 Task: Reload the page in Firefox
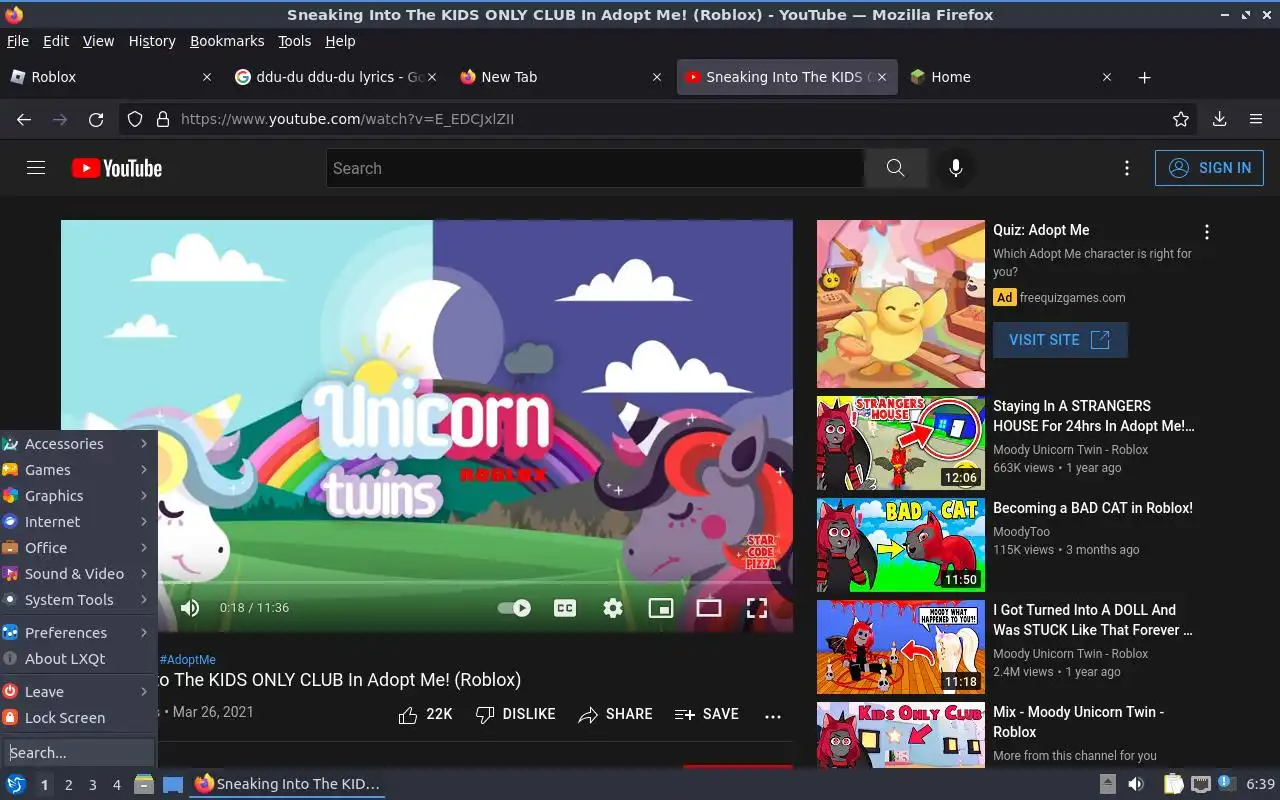click(x=96, y=119)
